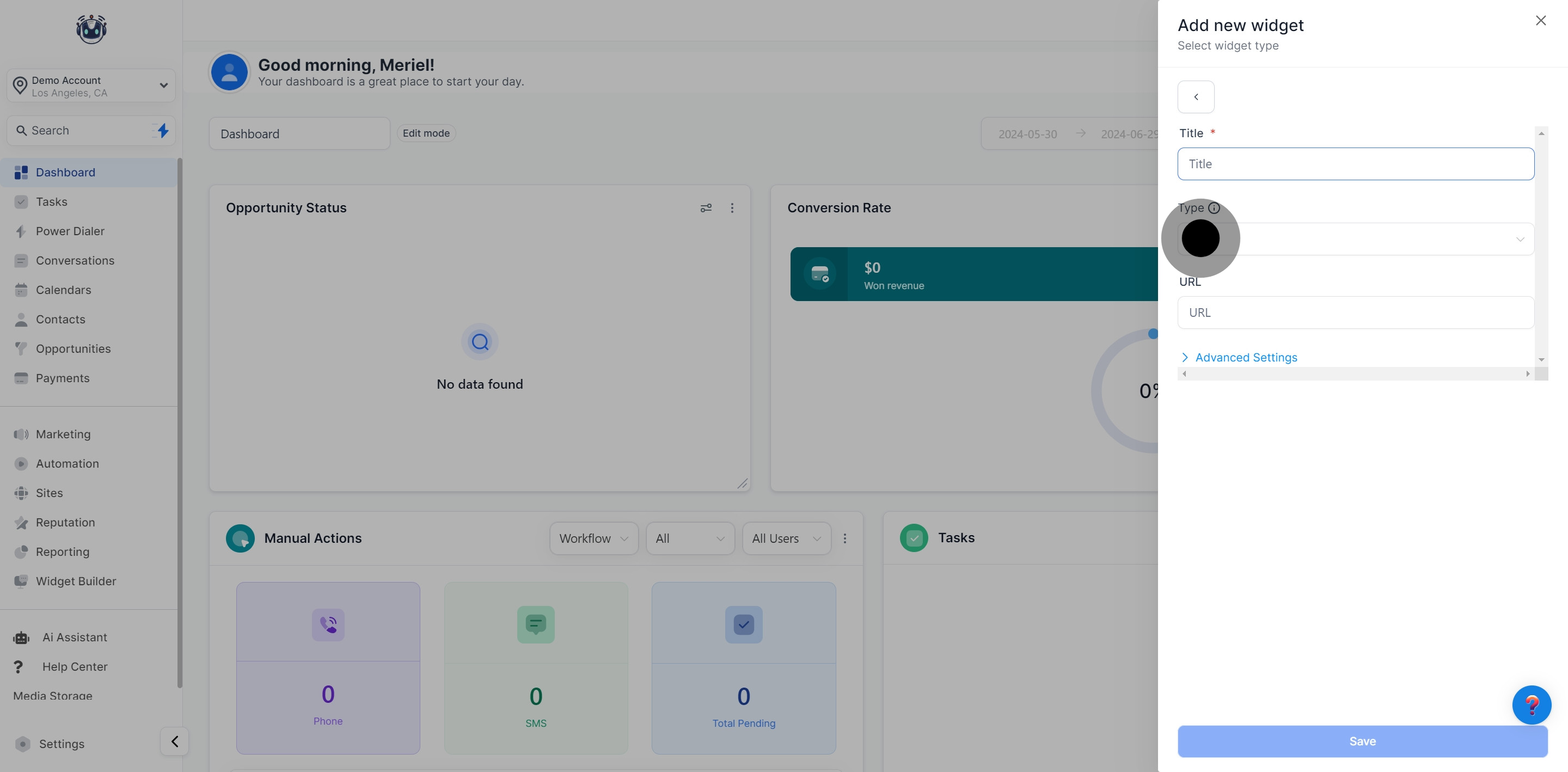Click the Save button
Image resolution: width=1568 pixels, height=772 pixels.
tap(1362, 742)
